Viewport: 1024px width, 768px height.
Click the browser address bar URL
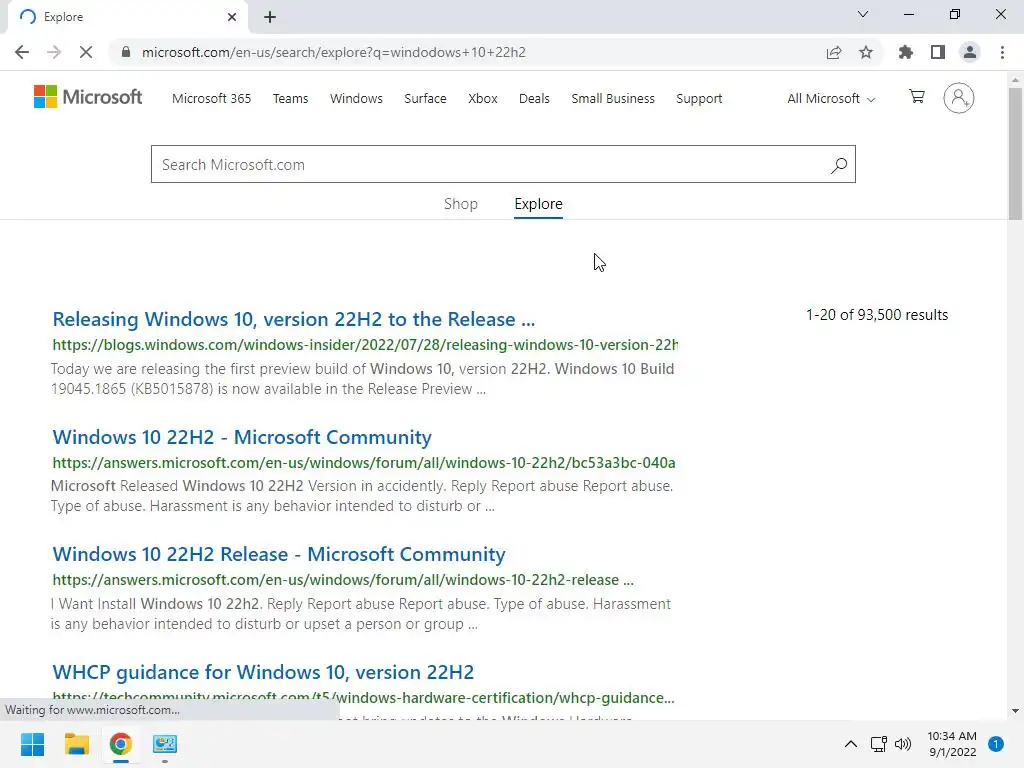coord(334,52)
